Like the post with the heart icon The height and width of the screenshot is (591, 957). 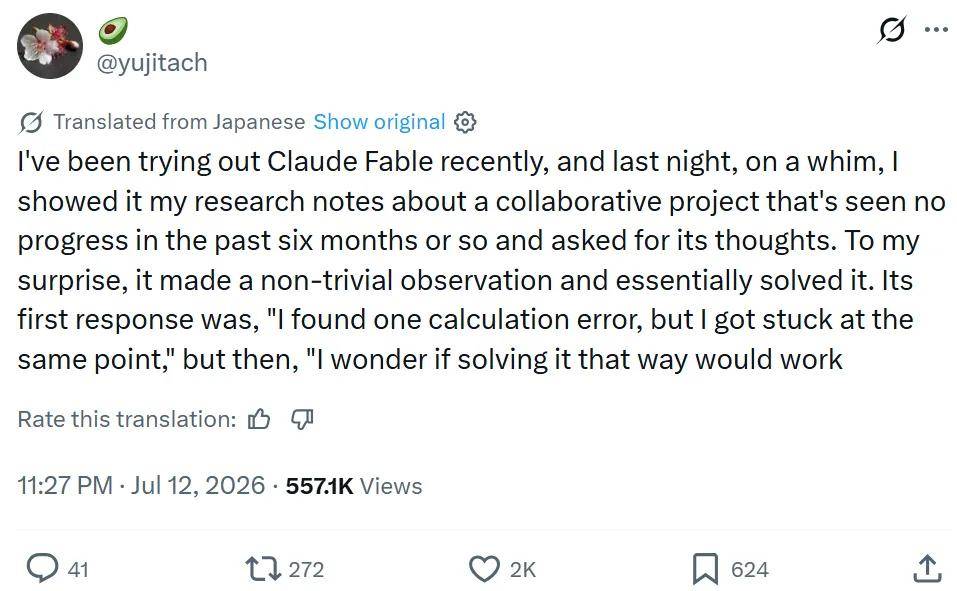484,569
